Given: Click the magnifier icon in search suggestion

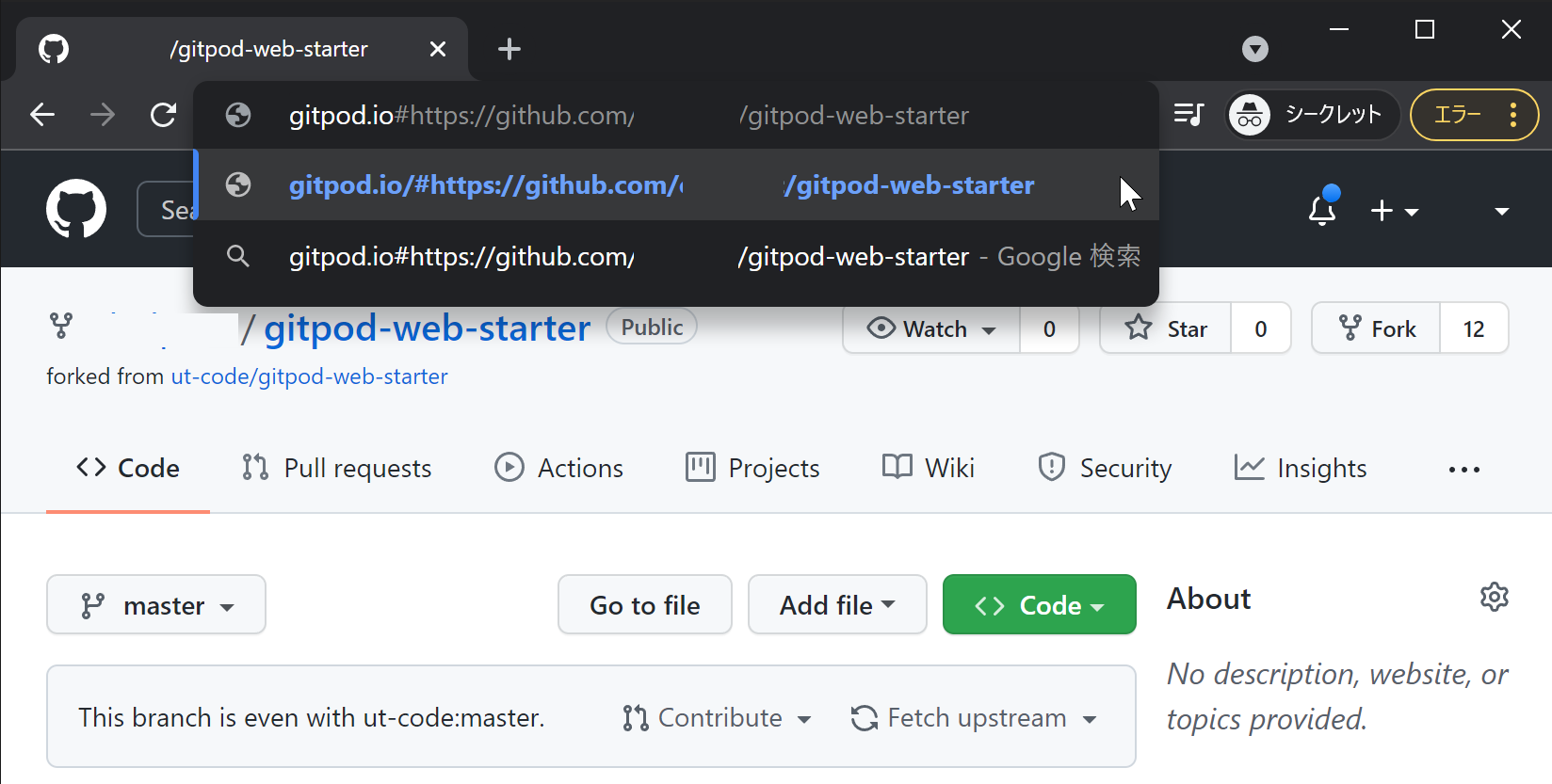Looking at the screenshot, I should [x=238, y=256].
